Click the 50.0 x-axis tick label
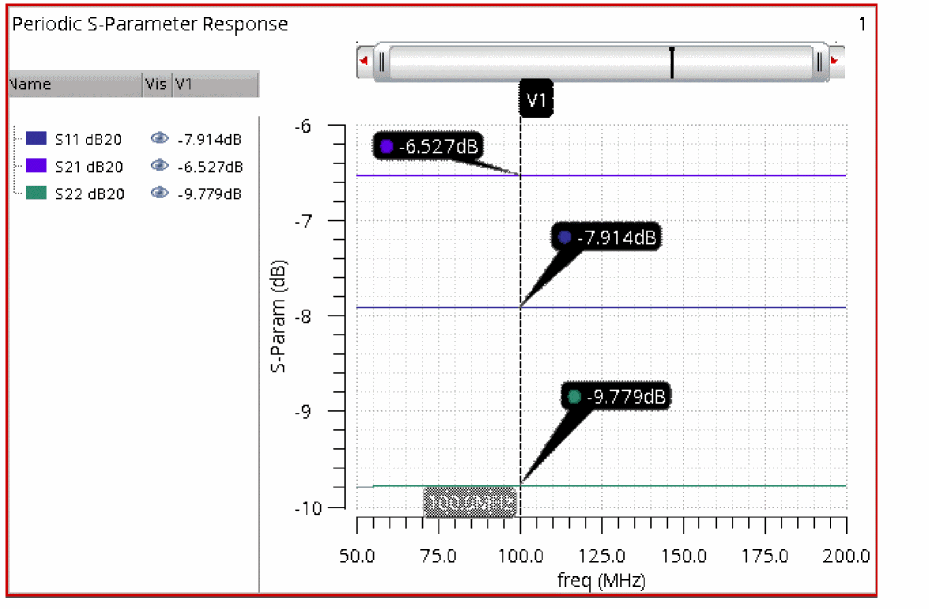 (x=357, y=556)
